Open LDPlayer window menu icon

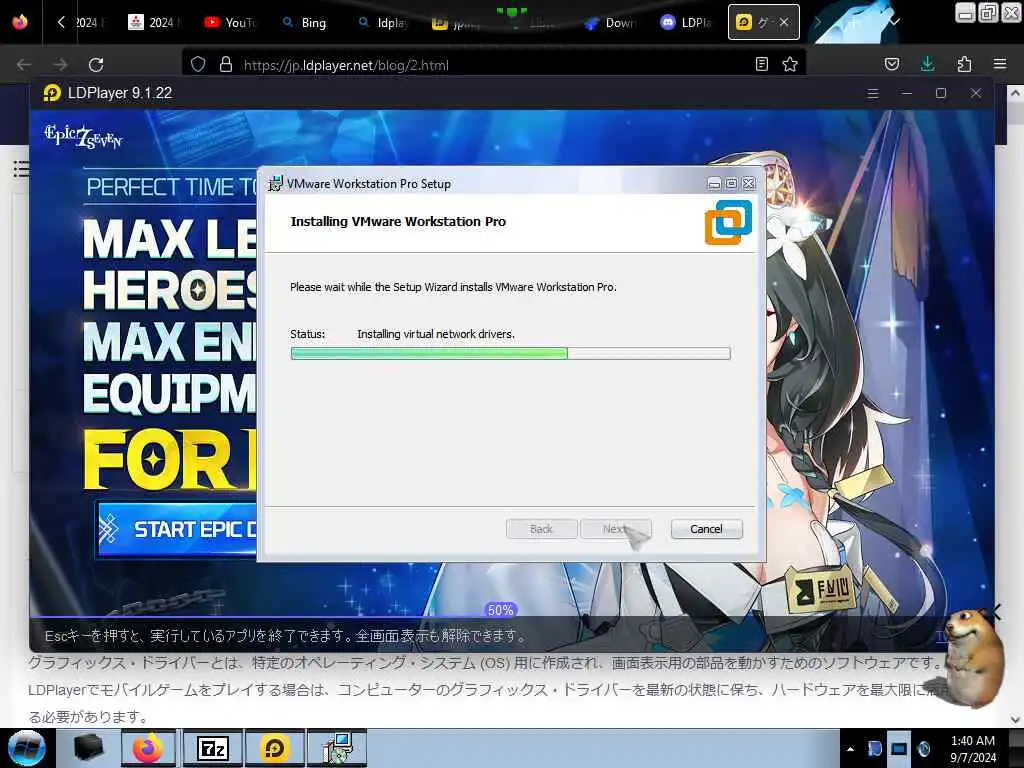pyautogui.click(x=872, y=93)
